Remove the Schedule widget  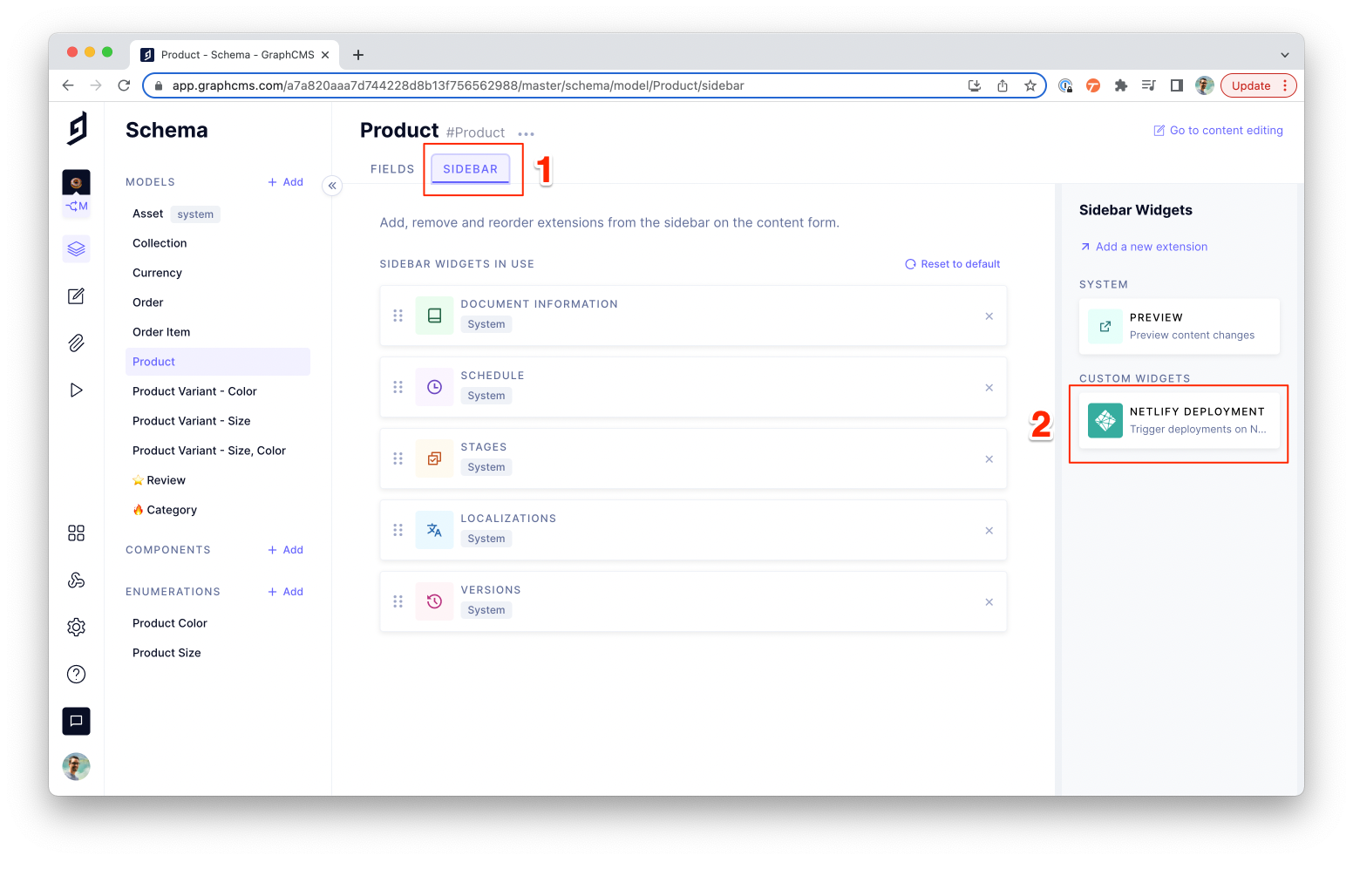pos(989,388)
